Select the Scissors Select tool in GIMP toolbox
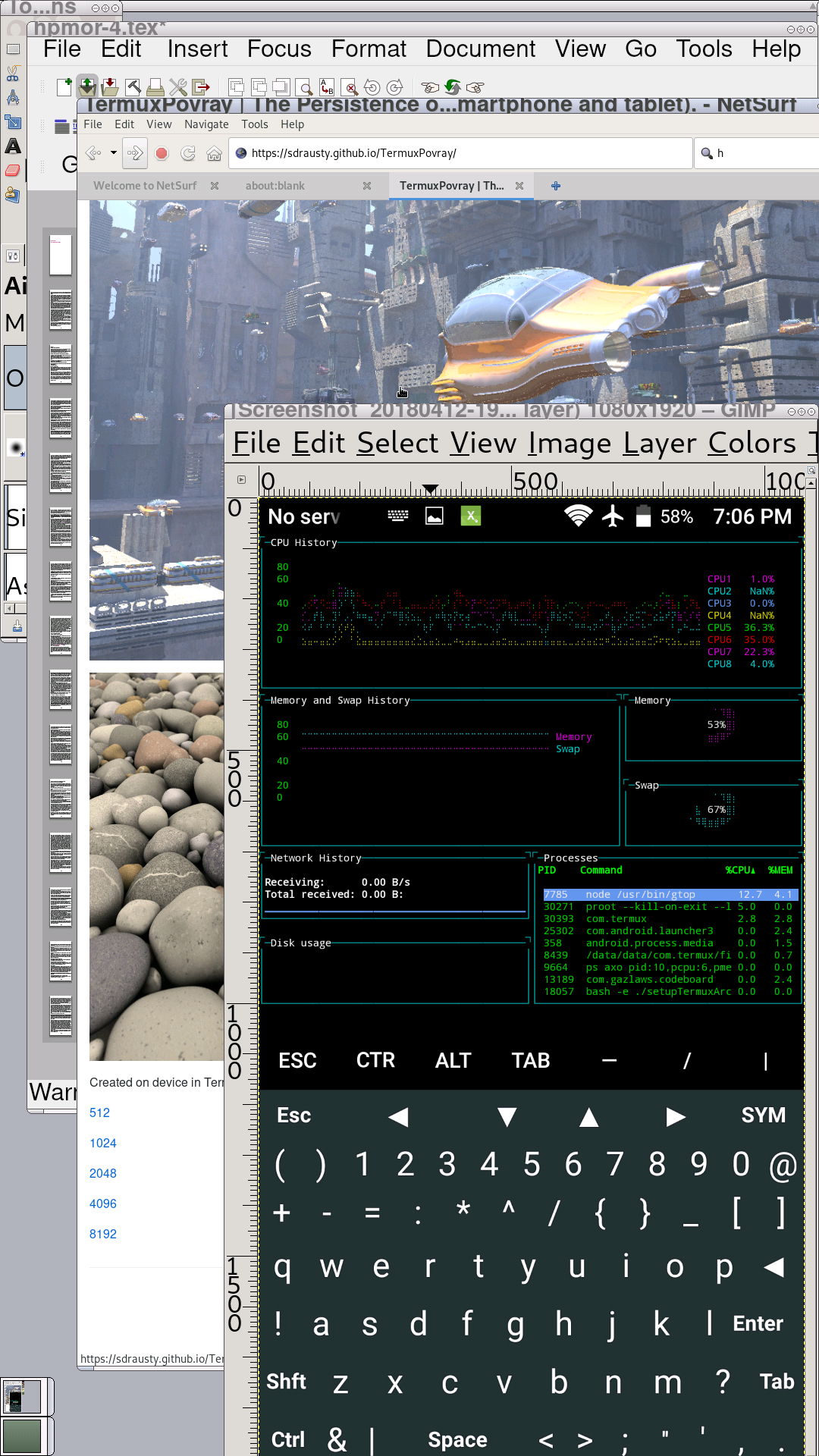 pyautogui.click(x=13, y=74)
